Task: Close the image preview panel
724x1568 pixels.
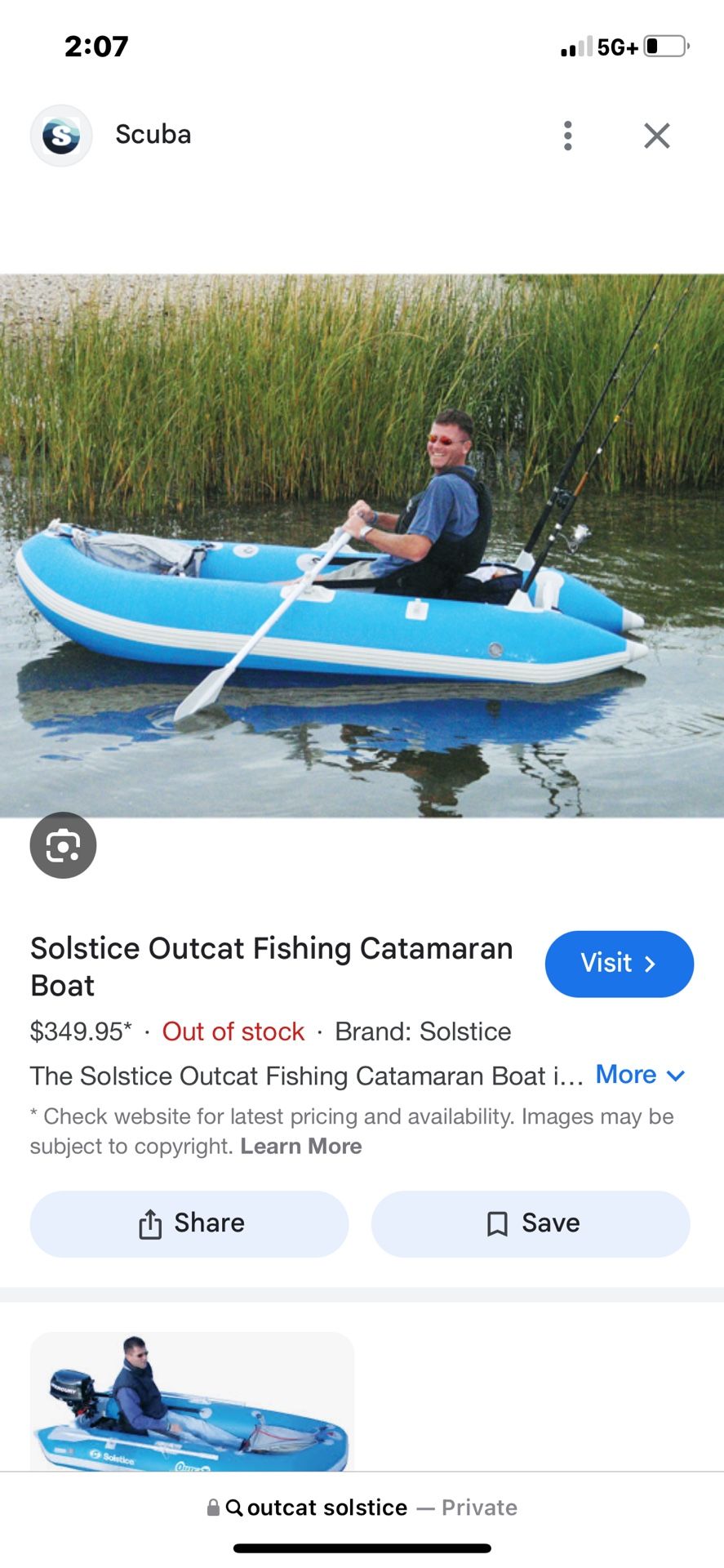Action: point(657,136)
